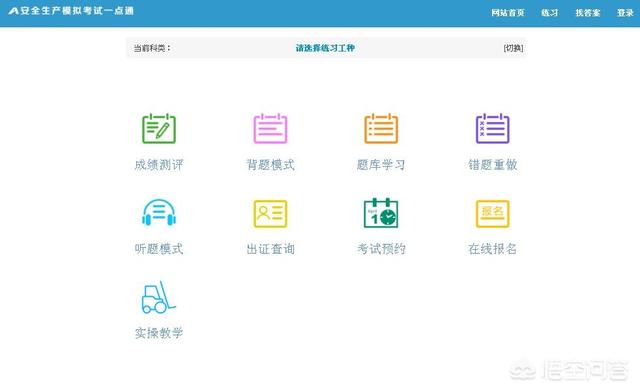Click the 考试预约 text label

click(x=381, y=249)
